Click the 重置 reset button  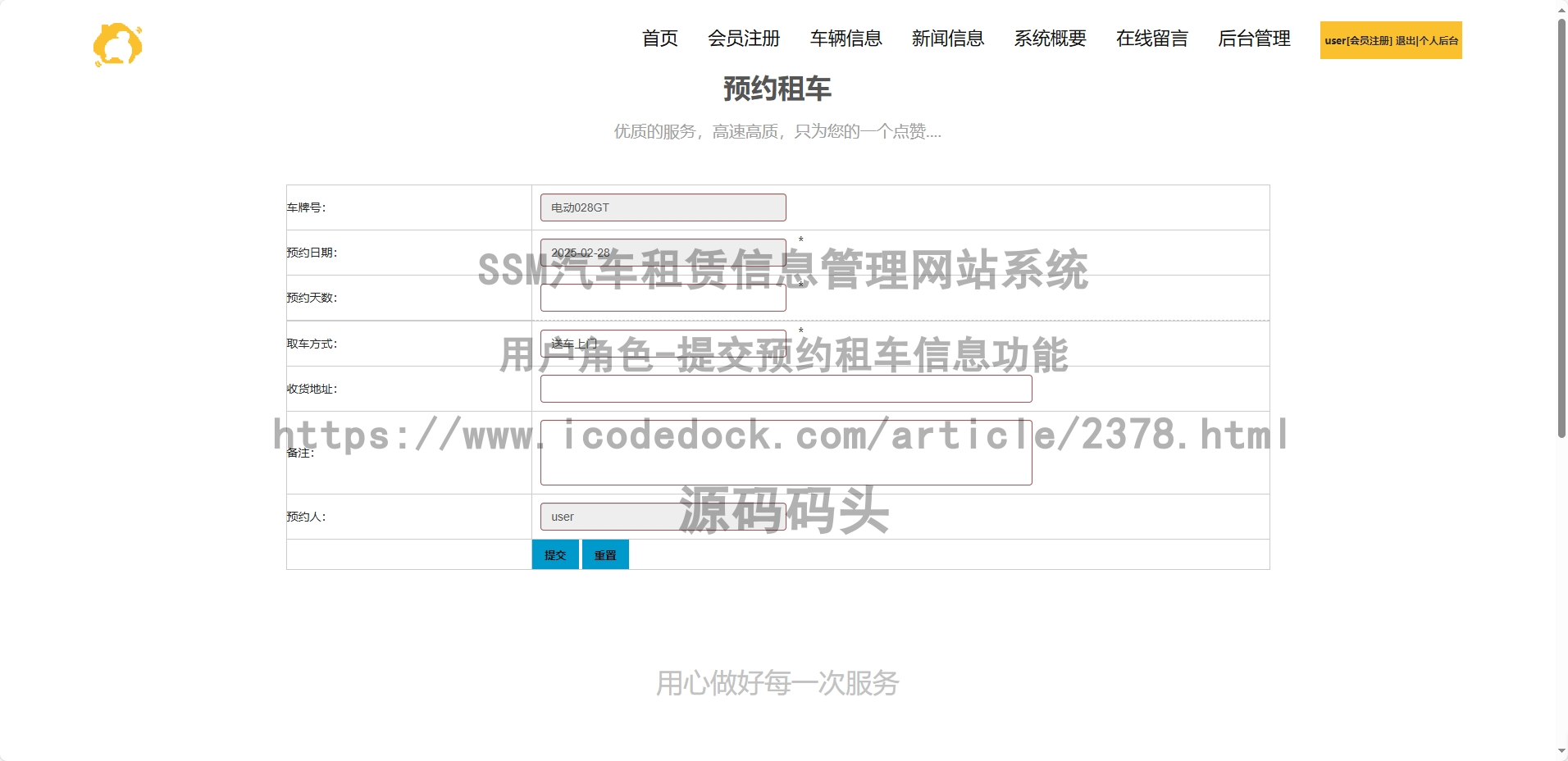605,554
